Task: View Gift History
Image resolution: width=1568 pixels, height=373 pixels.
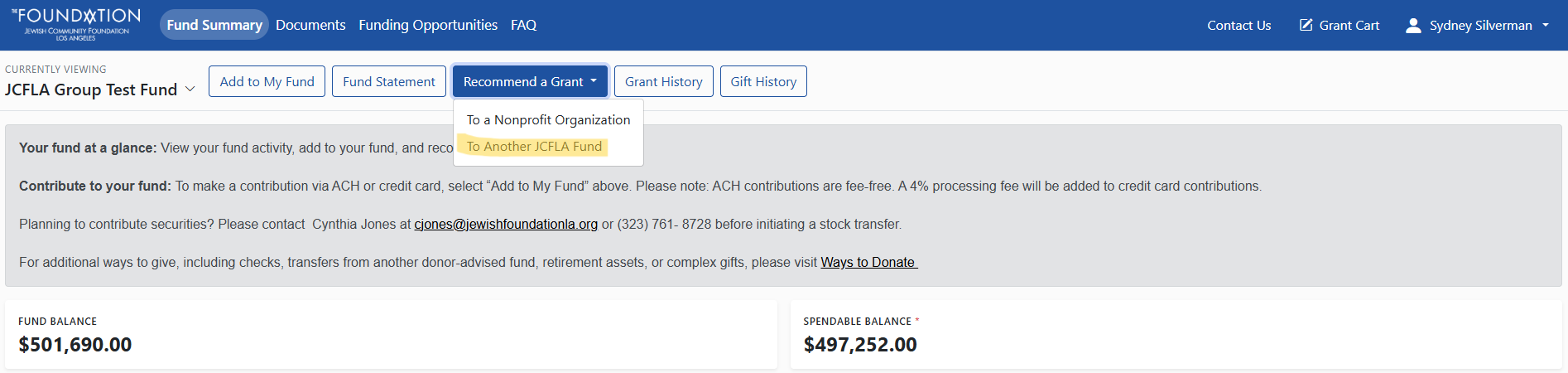Action: point(763,81)
